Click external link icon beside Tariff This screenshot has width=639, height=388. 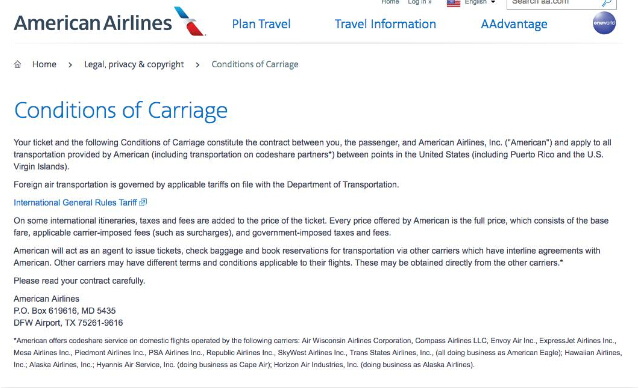143,202
